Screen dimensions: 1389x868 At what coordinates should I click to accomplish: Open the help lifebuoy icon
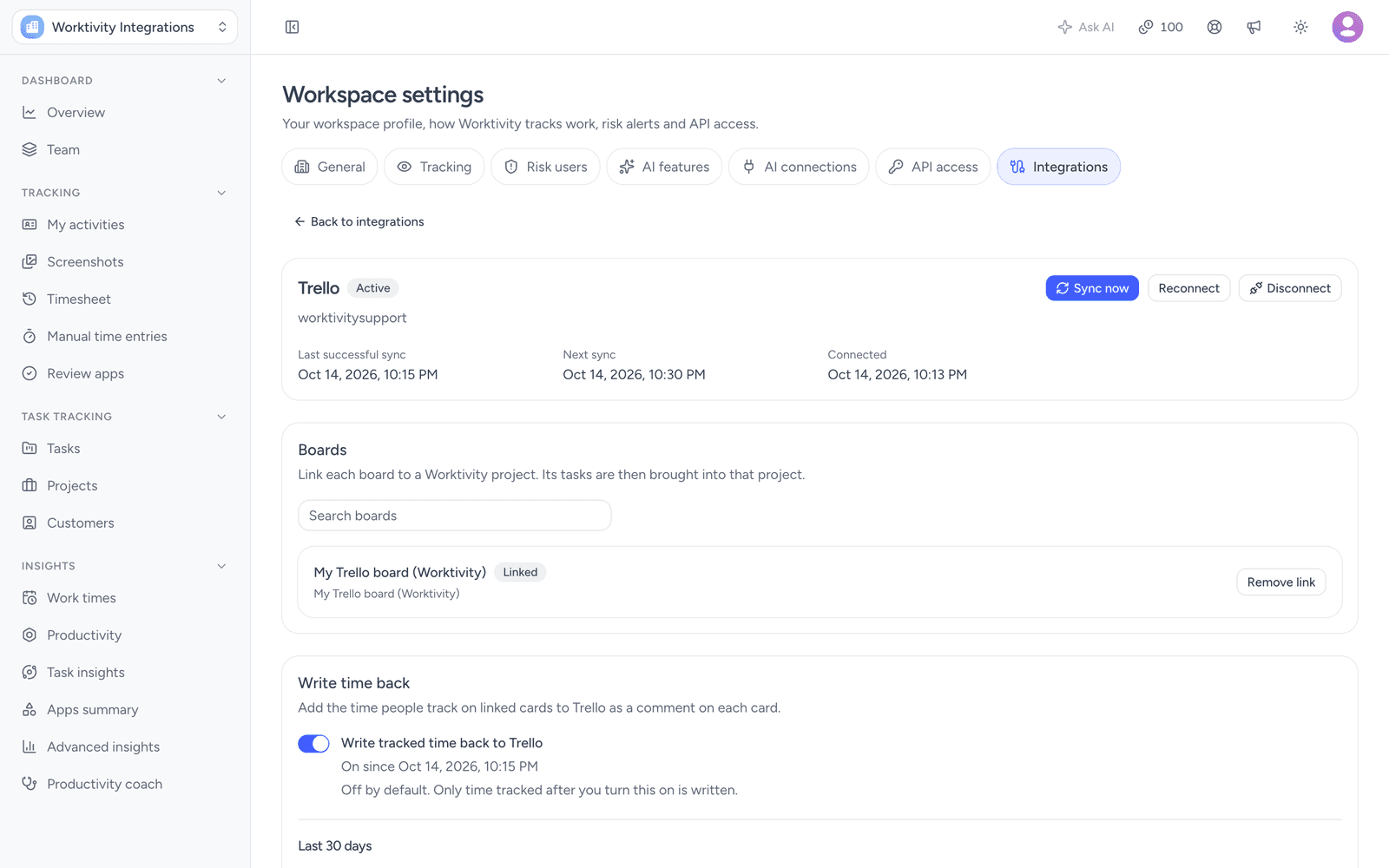click(x=1215, y=27)
